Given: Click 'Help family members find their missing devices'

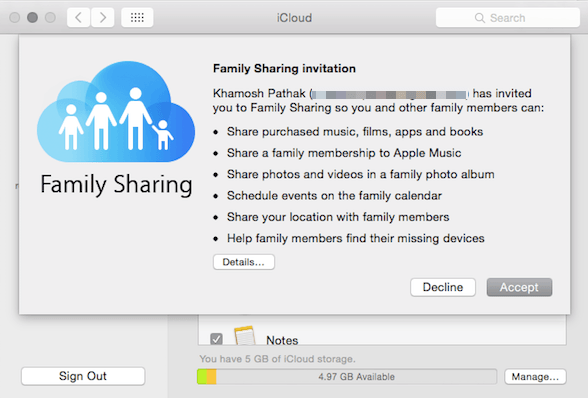Looking at the screenshot, I should pos(356,239).
